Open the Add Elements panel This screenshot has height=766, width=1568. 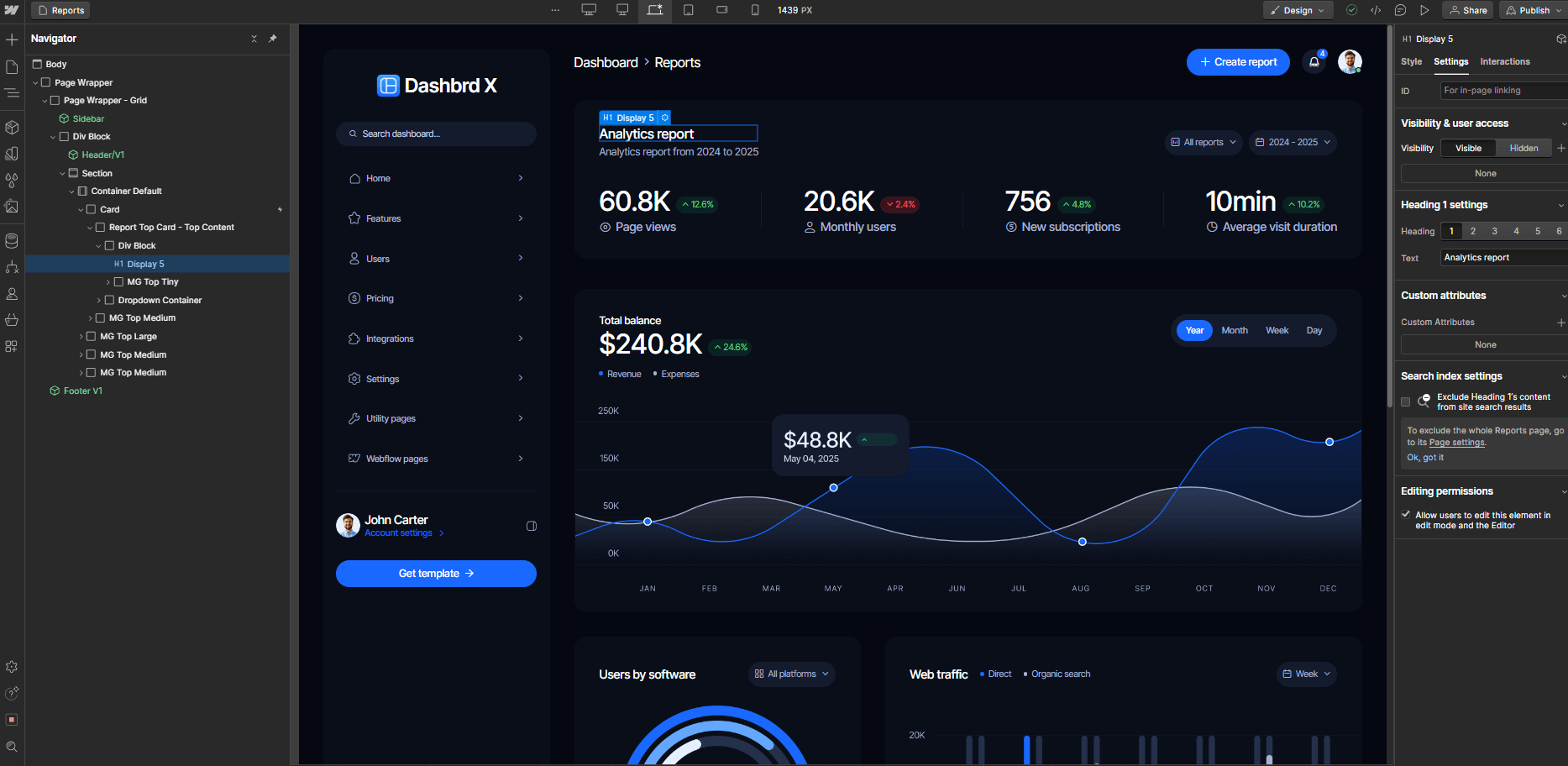coord(12,39)
